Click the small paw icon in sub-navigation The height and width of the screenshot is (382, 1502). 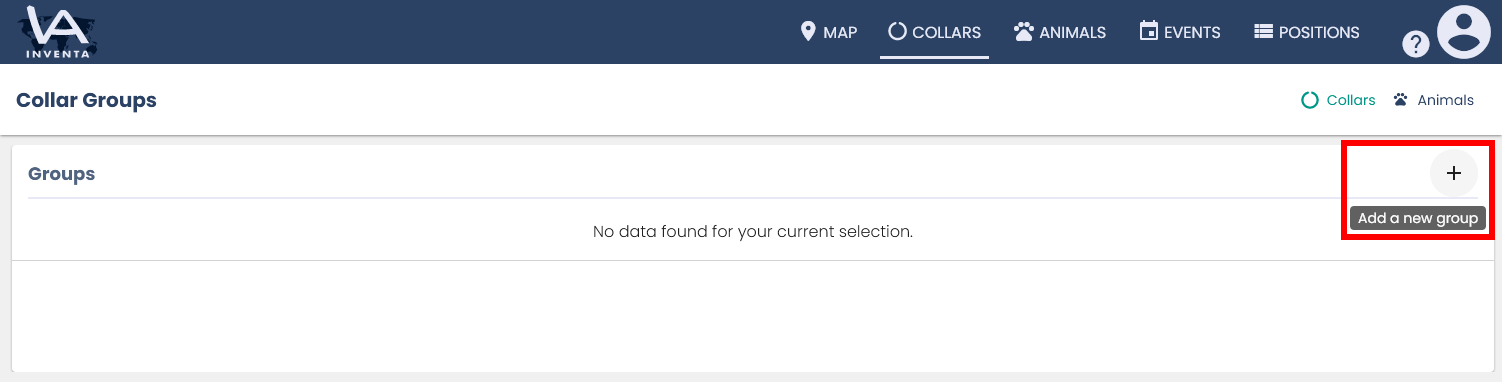(1400, 100)
